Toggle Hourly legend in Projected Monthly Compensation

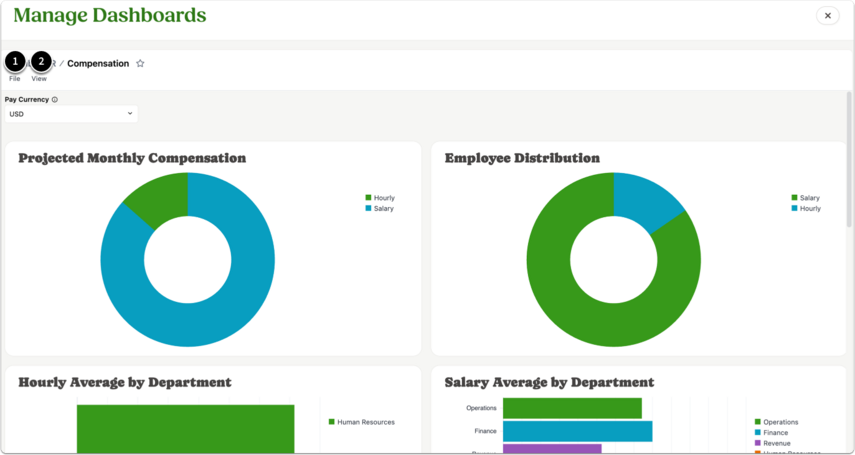click(380, 198)
